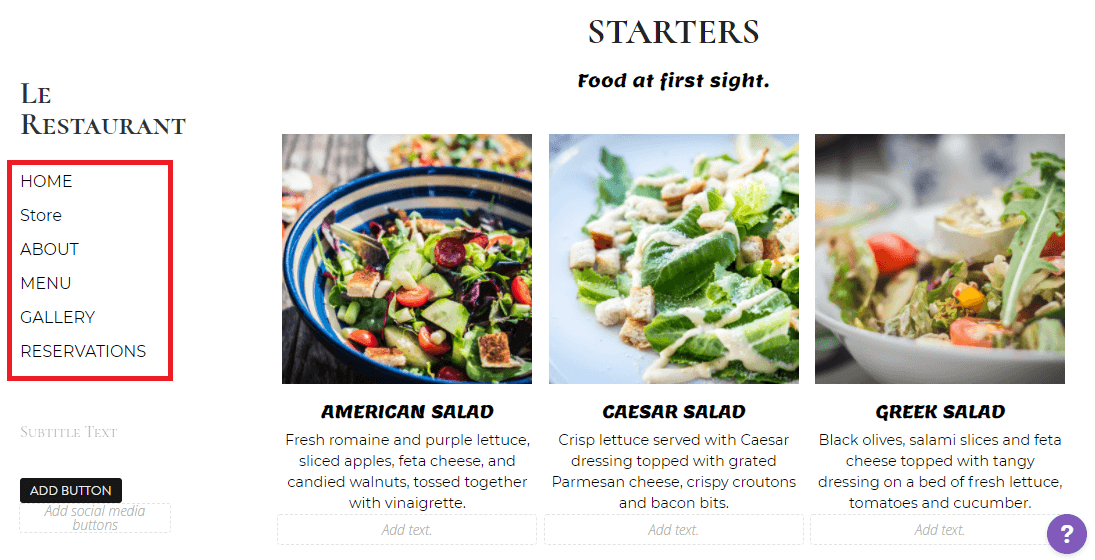
Task: Edit the Subtitle Text placeholder
Action: 69,432
